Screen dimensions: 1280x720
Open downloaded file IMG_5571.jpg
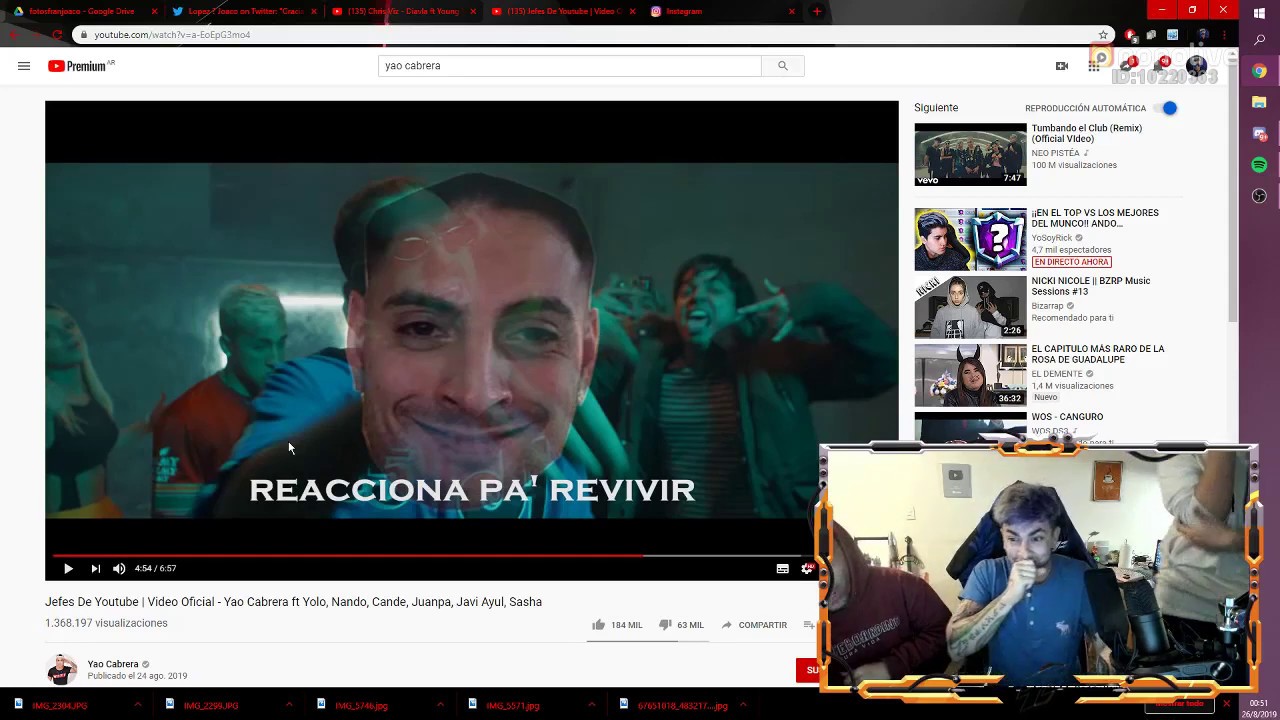pyautogui.click(x=513, y=706)
